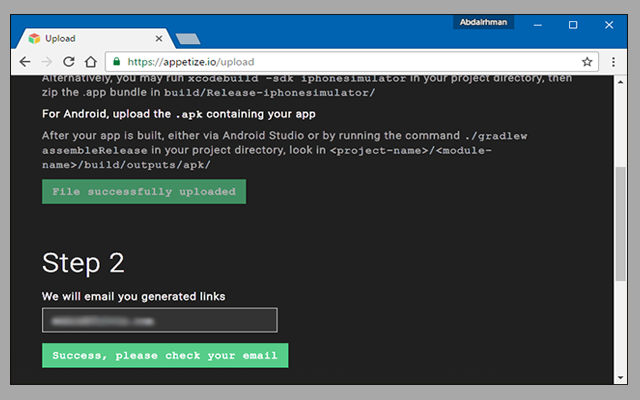
Task: Click the browser Forward arrow
Action: coord(47,61)
